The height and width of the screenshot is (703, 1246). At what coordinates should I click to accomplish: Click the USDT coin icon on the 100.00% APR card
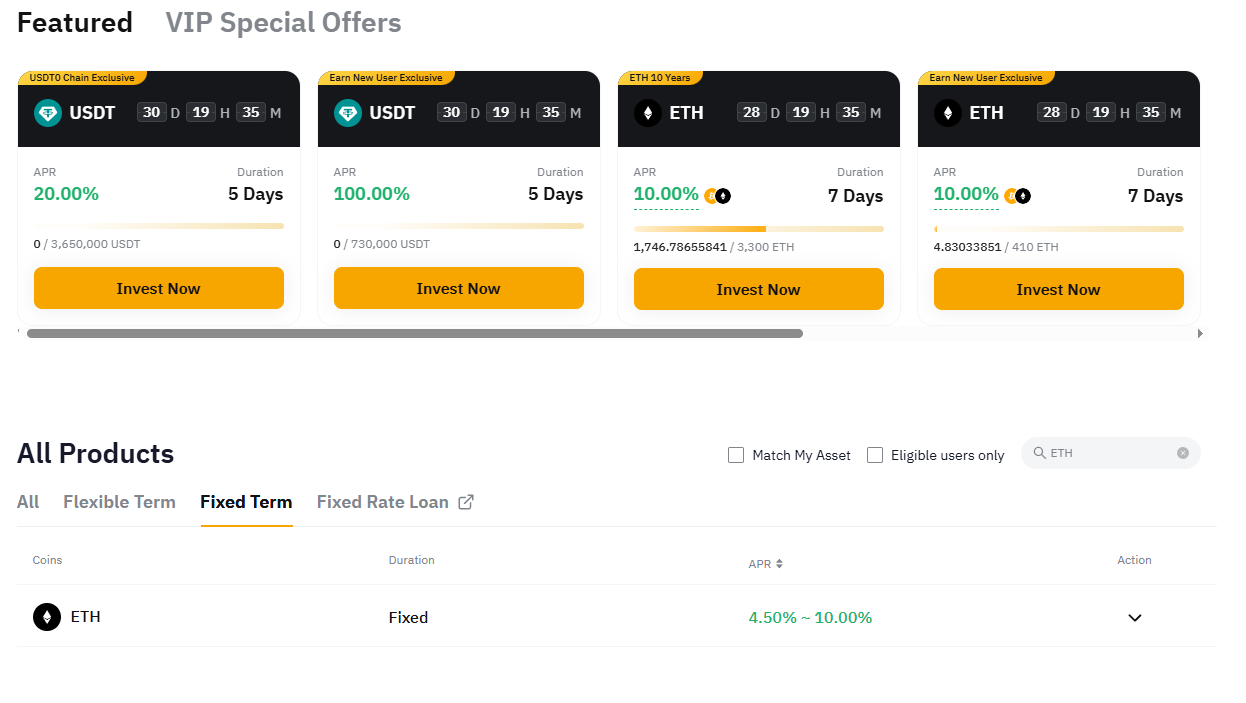click(348, 113)
